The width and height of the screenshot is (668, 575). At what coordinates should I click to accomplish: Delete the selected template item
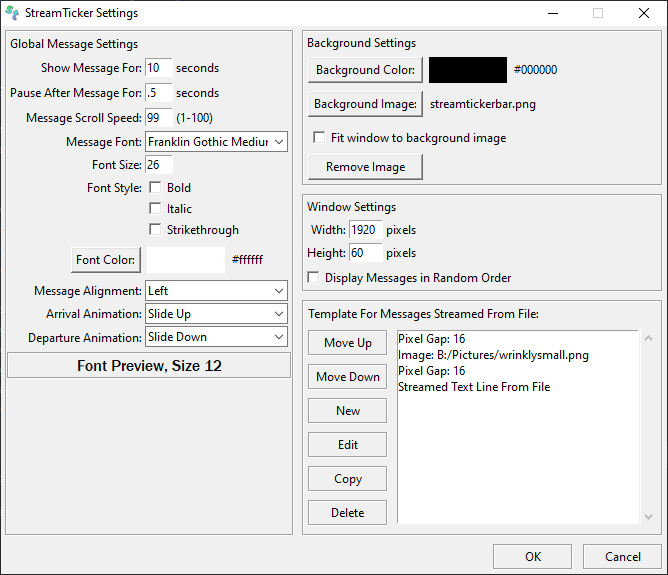tap(348, 512)
